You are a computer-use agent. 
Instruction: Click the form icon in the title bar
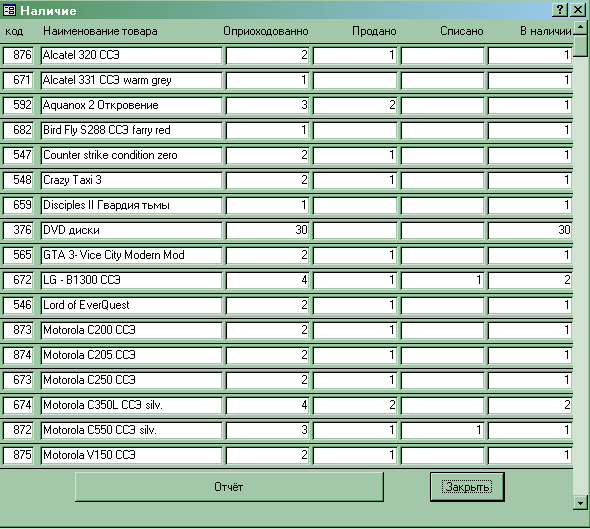(9, 10)
